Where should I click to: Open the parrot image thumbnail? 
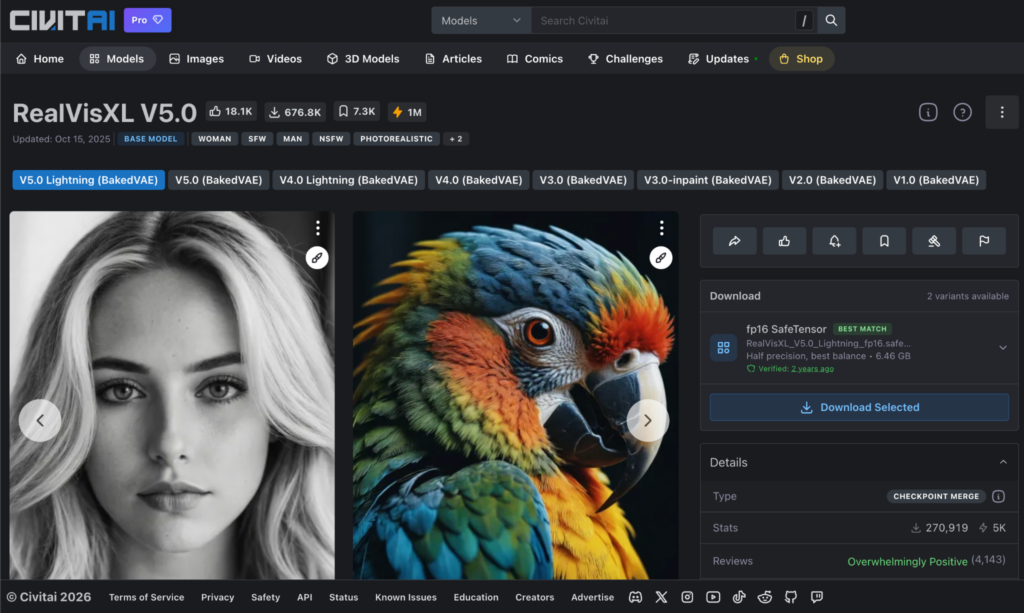pos(515,395)
